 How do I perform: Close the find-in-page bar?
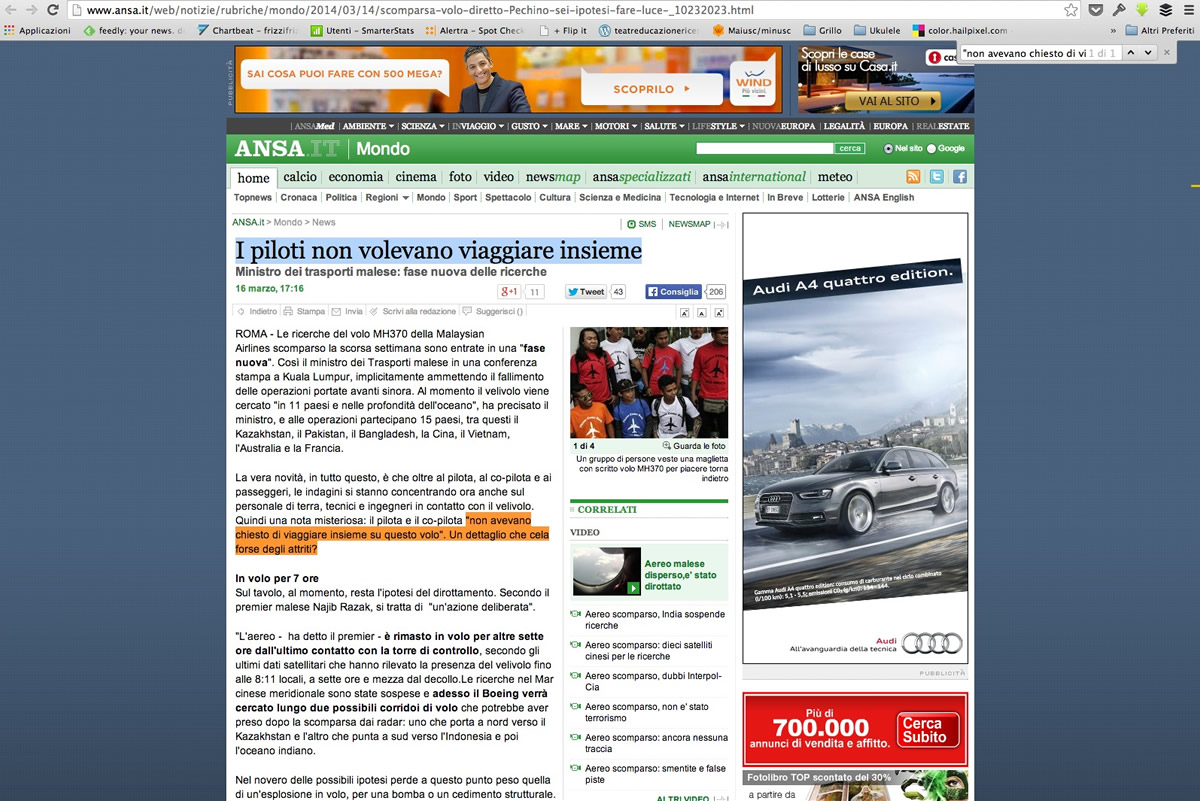point(1167,52)
